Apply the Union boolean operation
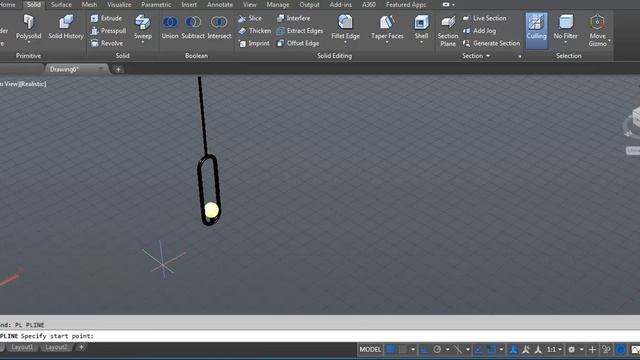Viewport: 640px width, 360px height. point(170,28)
